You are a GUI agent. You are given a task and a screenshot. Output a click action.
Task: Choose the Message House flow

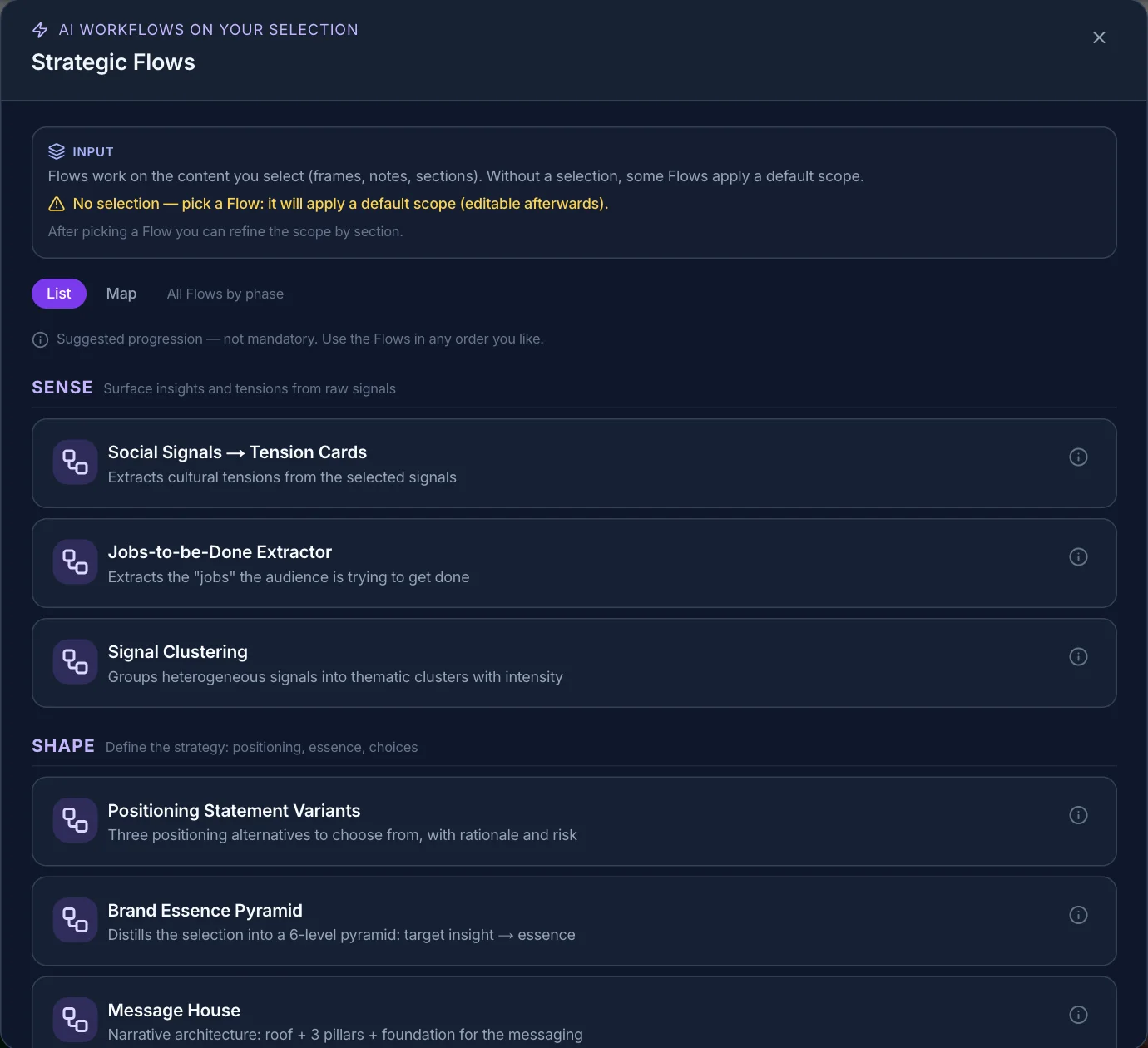[x=574, y=1013]
